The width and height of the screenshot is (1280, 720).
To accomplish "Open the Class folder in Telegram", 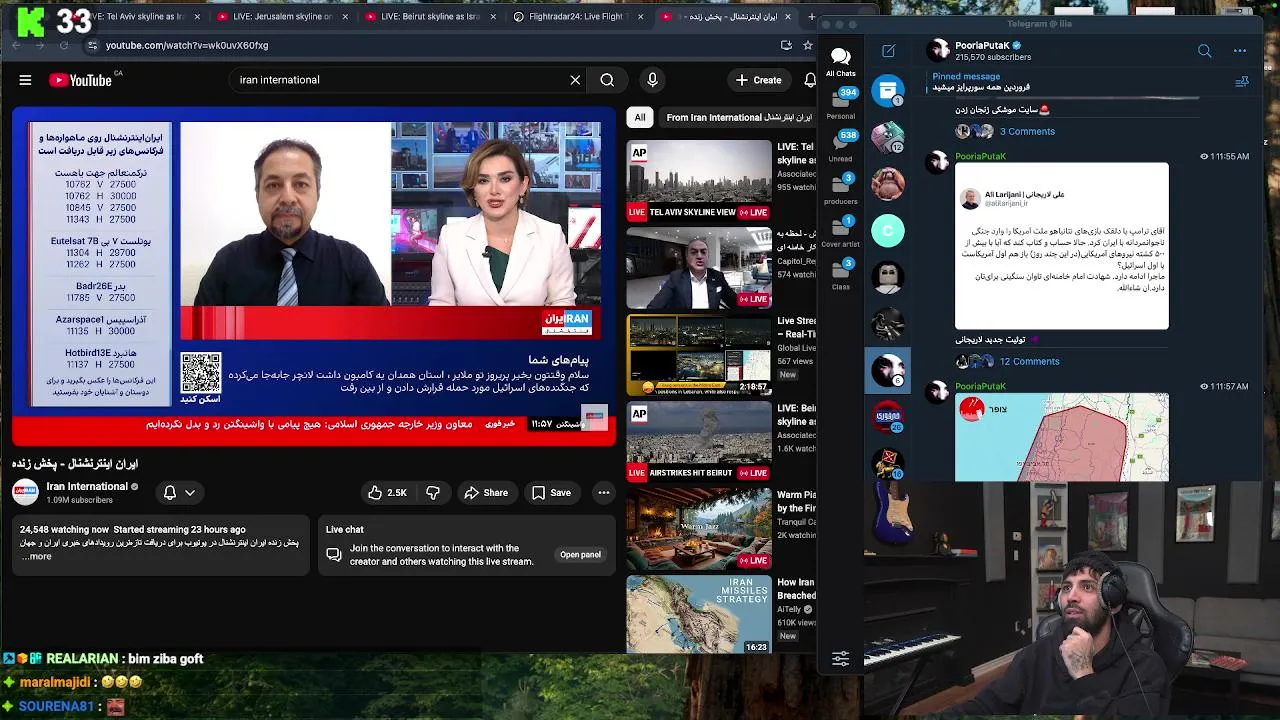I will (x=840, y=273).
